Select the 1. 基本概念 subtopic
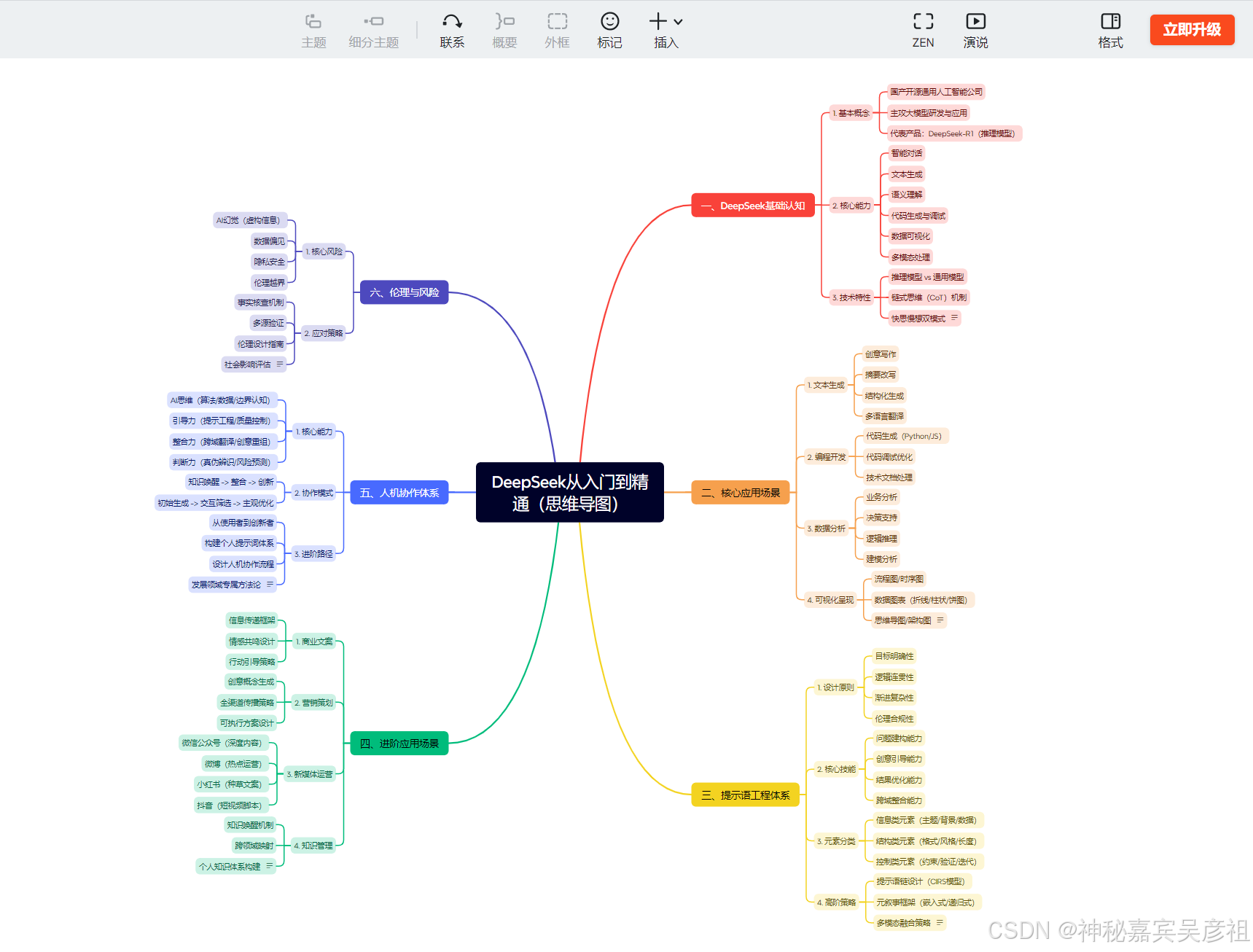 pyautogui.click(x=851, y=113)
